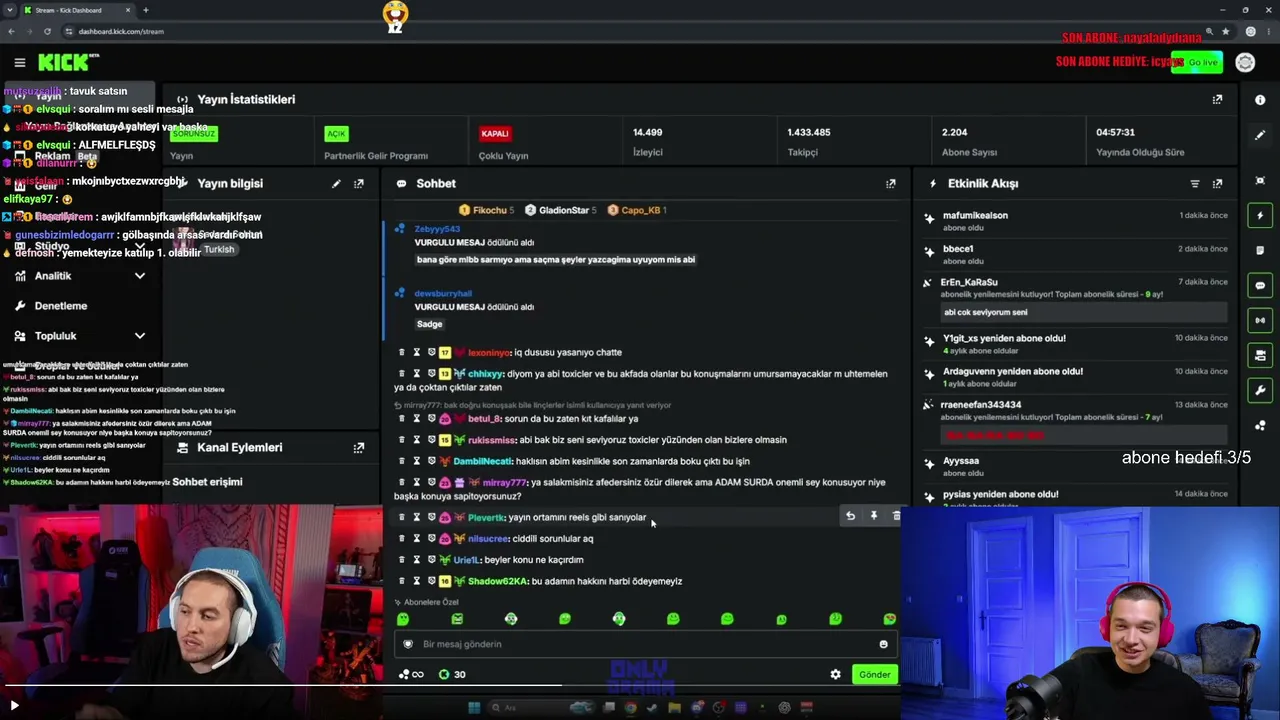Click Sohbet erişimi under Kanal Eylemleri
The height and width of the screenshot is (720, 1280).
207,482
